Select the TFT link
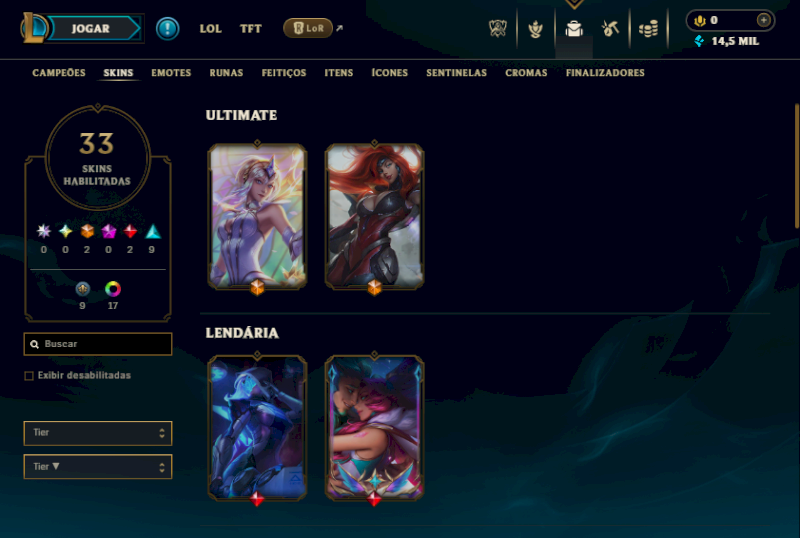 click(x=251, y=29)
